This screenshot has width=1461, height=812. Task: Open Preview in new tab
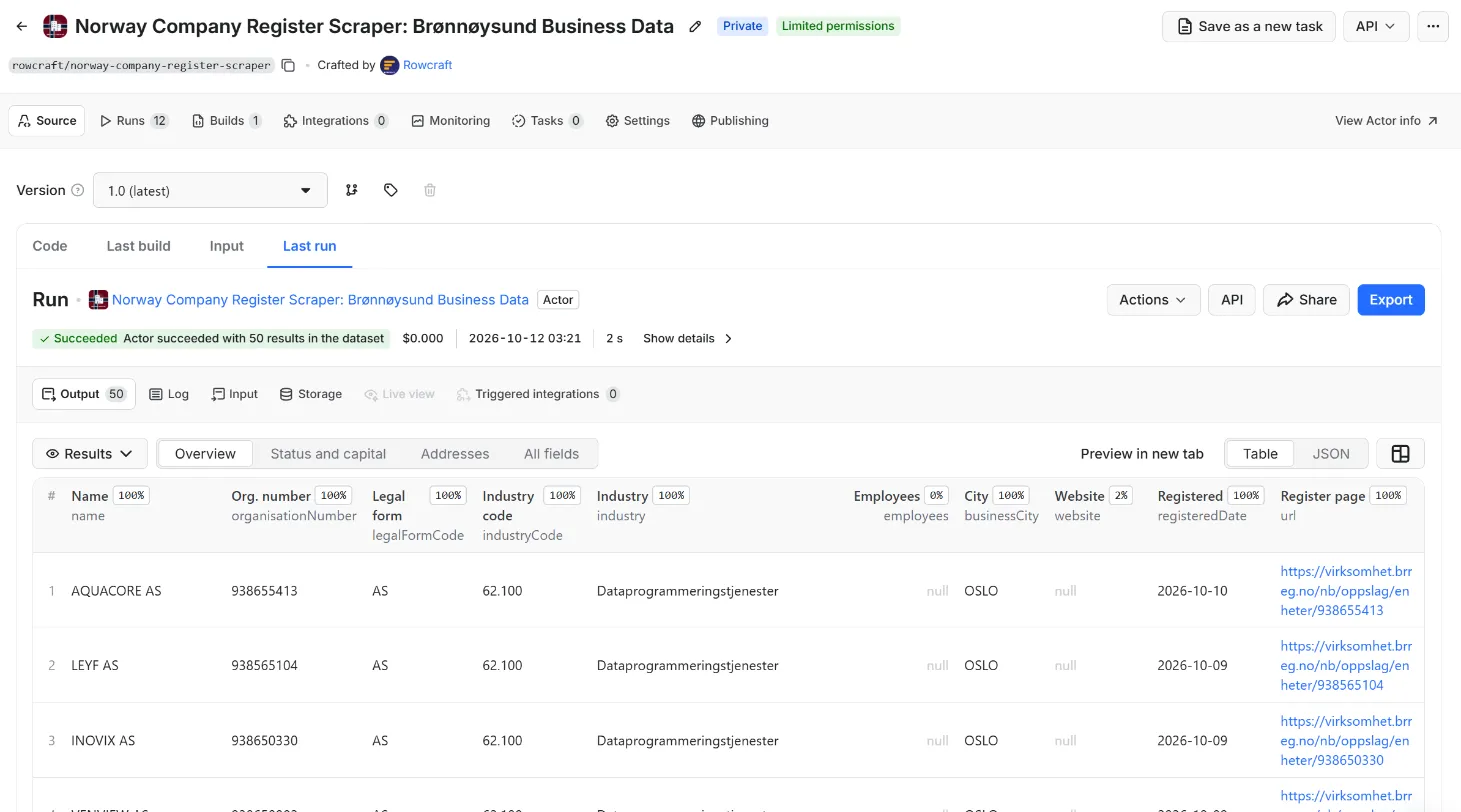(x=1142, y=454)
